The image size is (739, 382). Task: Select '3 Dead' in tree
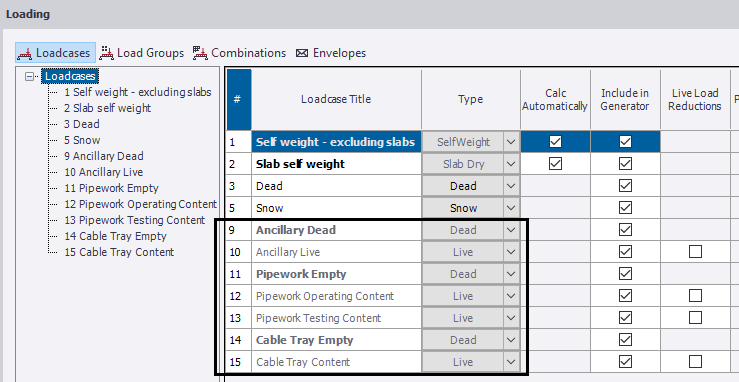coord(82,124)
